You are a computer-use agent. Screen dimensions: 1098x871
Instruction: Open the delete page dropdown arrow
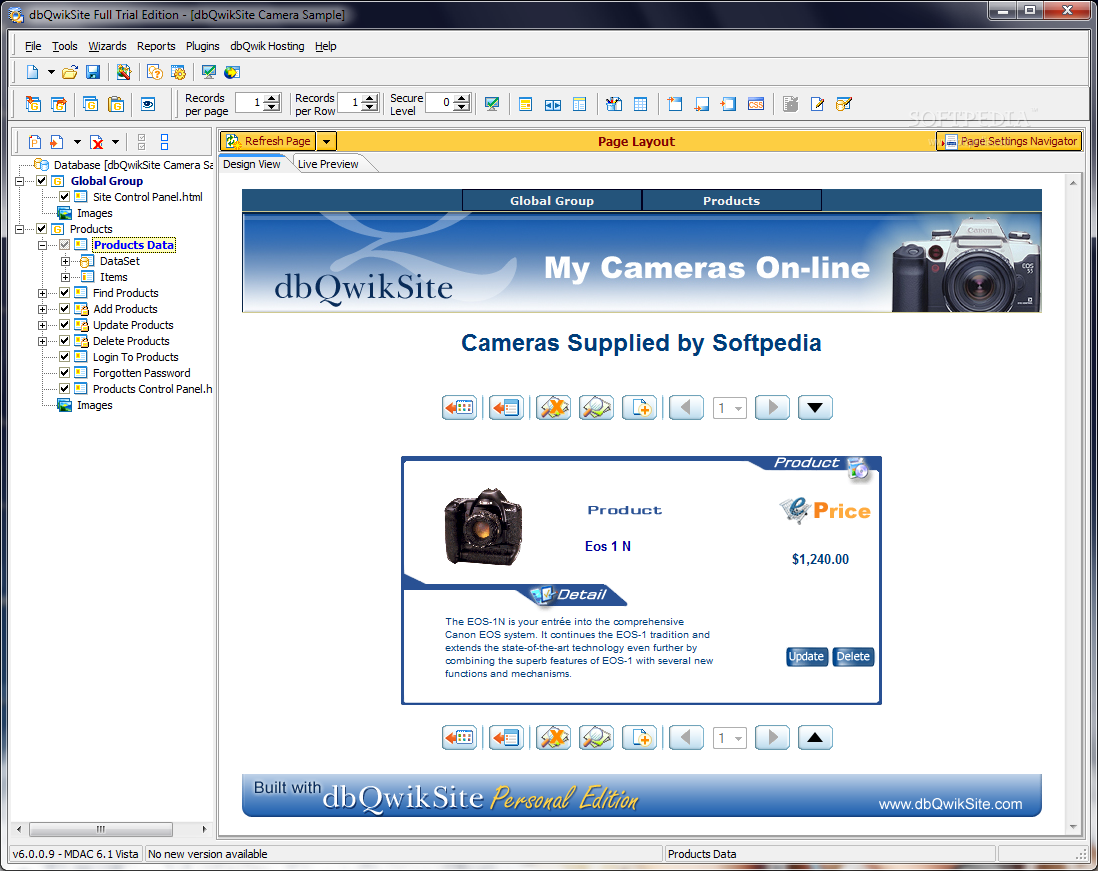pos(116,142)
